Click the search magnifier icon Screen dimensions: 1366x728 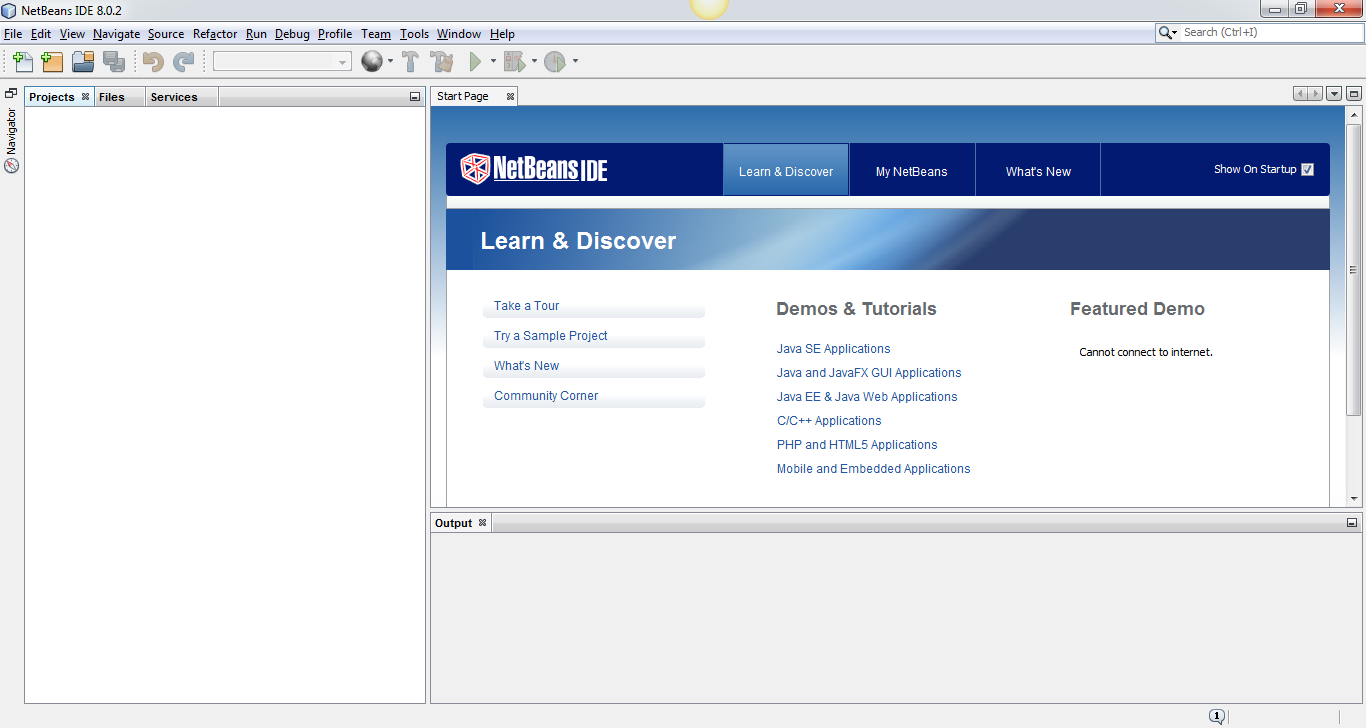1166,33
